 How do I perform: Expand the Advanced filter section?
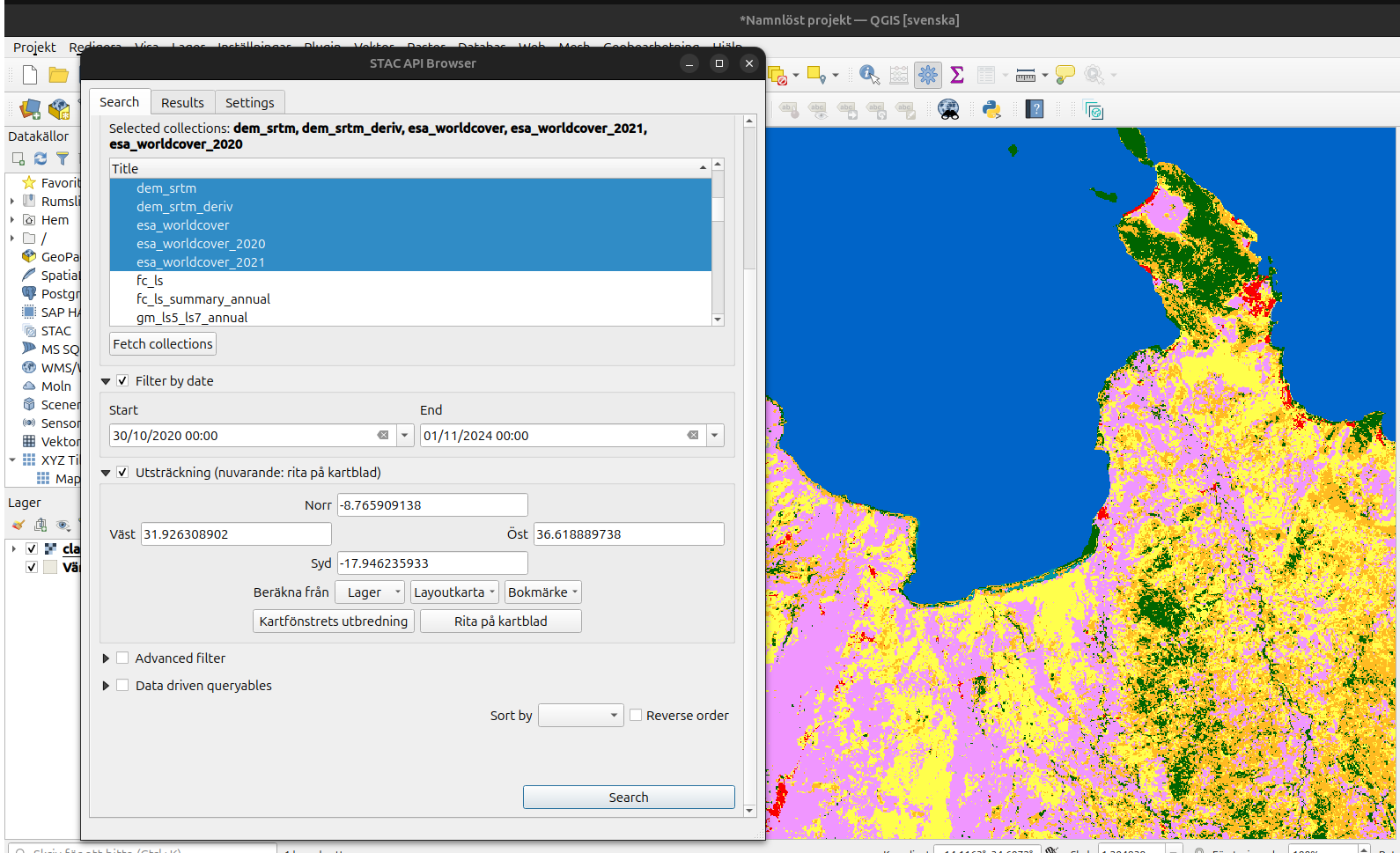[106, 658]
